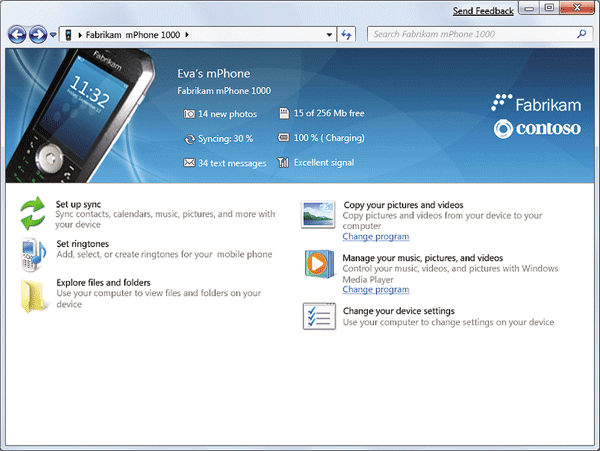Screen dimensions: 600x451
Task: Click the envelope text messages icon
Action: [189, 163]
